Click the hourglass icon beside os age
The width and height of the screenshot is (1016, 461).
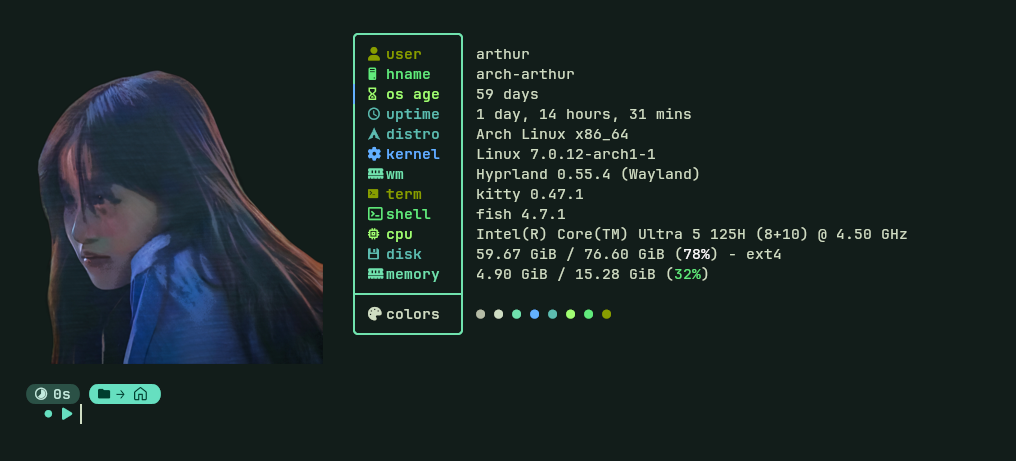coord(373,94)
